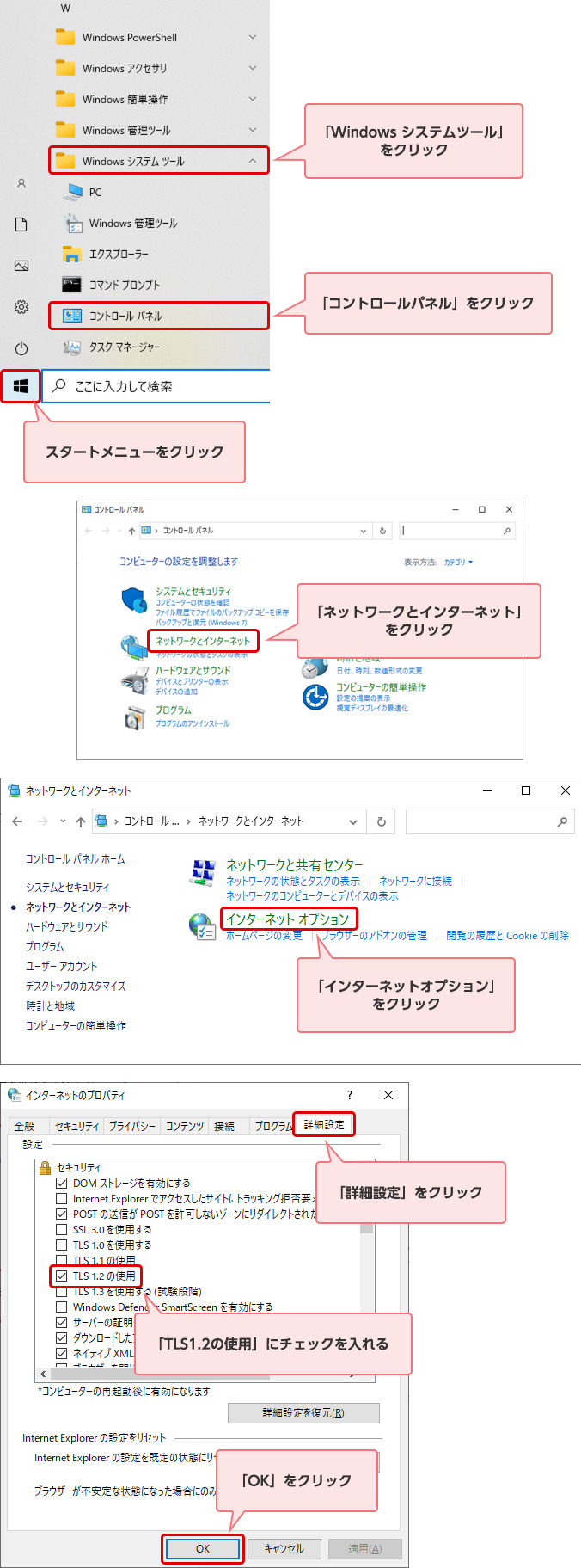Open the Internet Options link
This screenshot has height=1568, width=581.
click(x=287, y=919)
